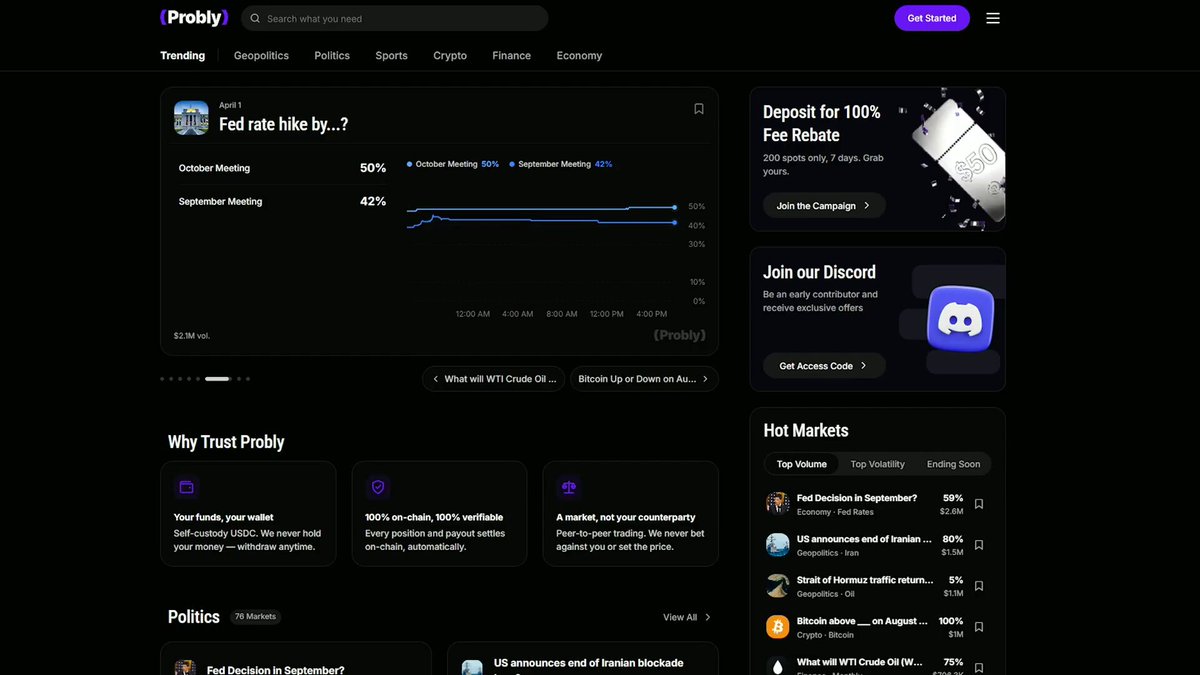The image size is (1200, 675).
Task: Open the Fed rate hike building thumbnail
Action: click(191, 118)
